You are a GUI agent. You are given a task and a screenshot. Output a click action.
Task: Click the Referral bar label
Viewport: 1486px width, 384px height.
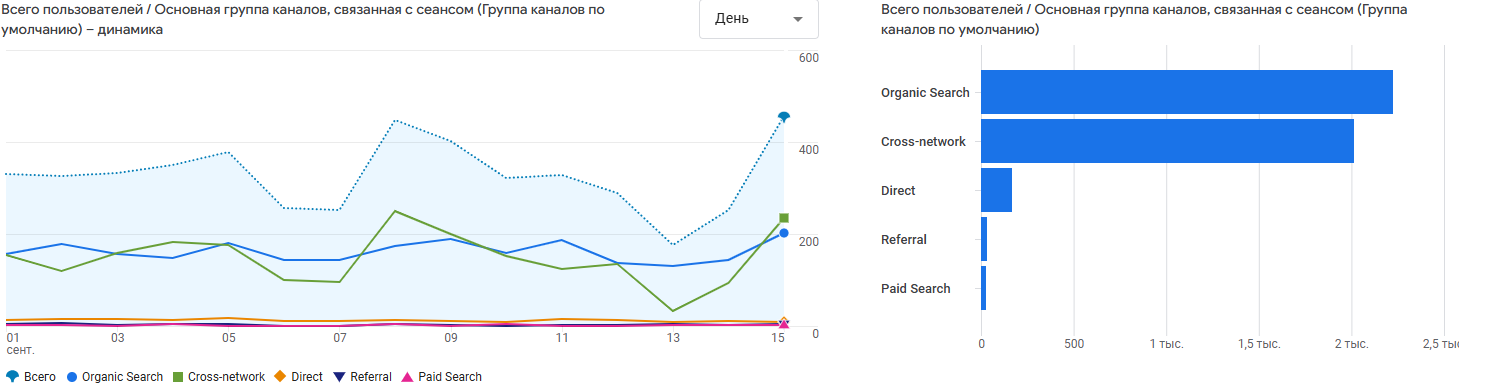tap(903, 240)
